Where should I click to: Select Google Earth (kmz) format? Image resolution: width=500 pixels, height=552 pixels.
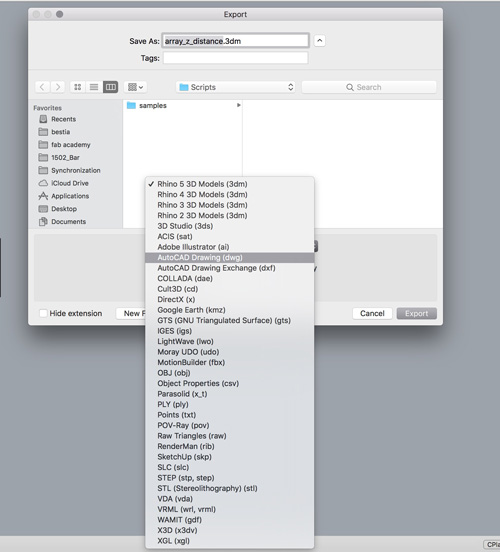click(230, 310)
